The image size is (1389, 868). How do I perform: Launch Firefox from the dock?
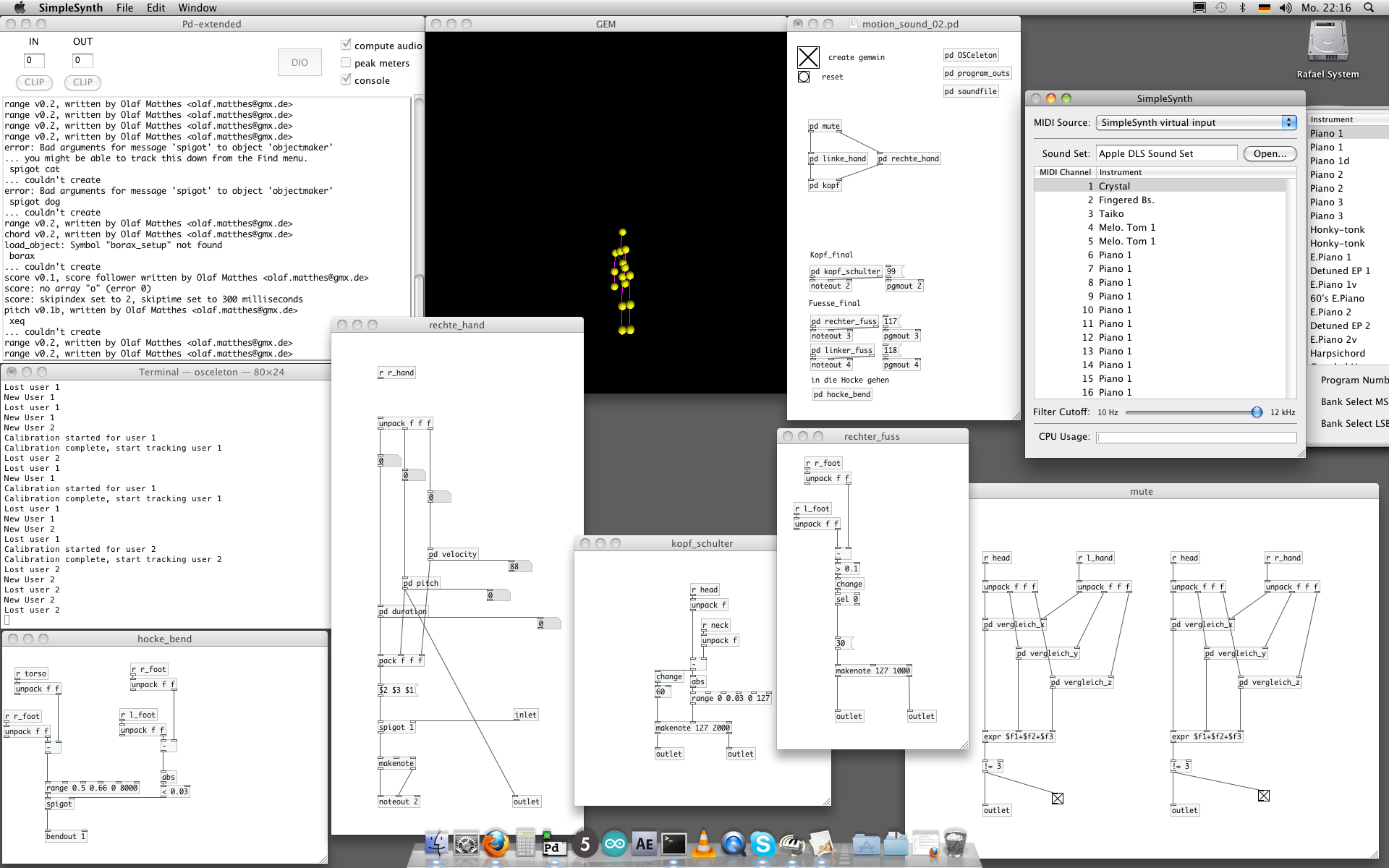(496, 843)
